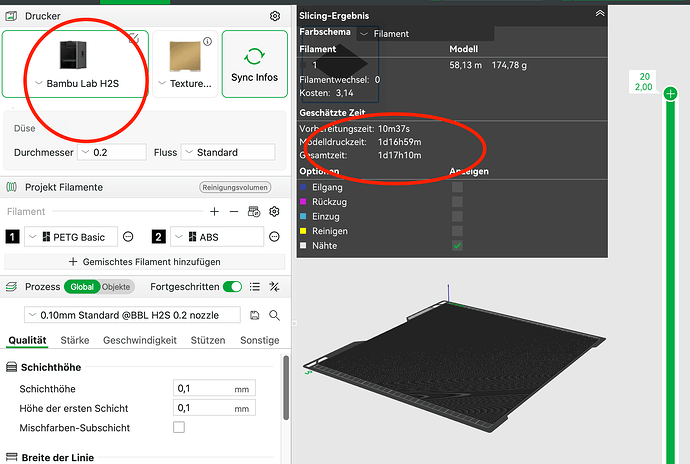The image size is (690, 464).
Task: Open the PETG Basic filament dropdown
Action: (71, 237)
